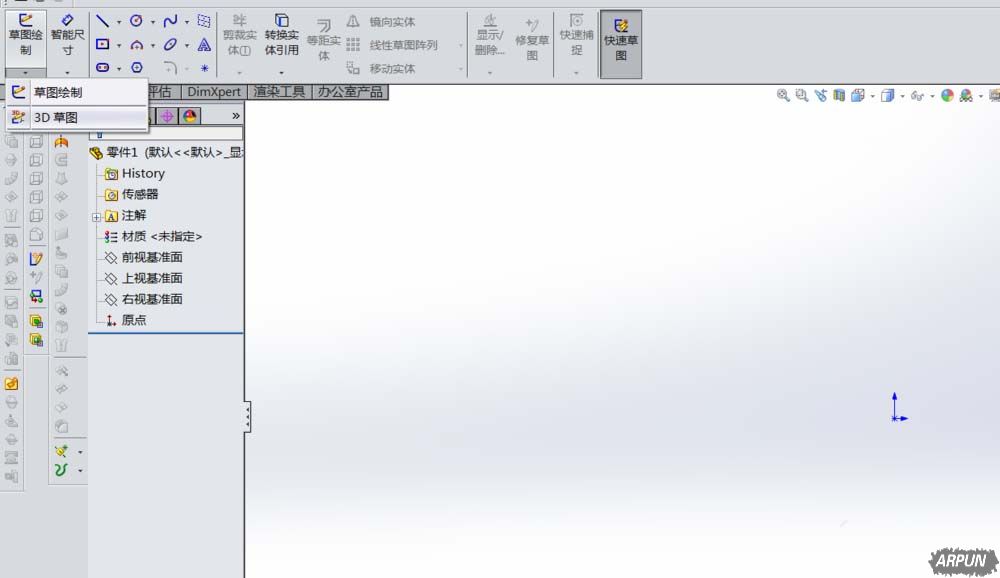This screenshot has height=578, width=1000.
Task: Select the 传感器 folder
Action: pos(132,195)
